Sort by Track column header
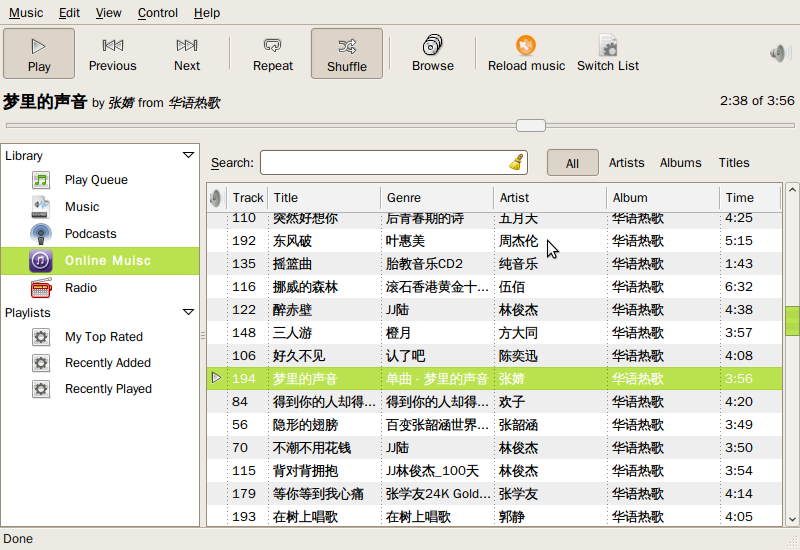 pos(247,198)
